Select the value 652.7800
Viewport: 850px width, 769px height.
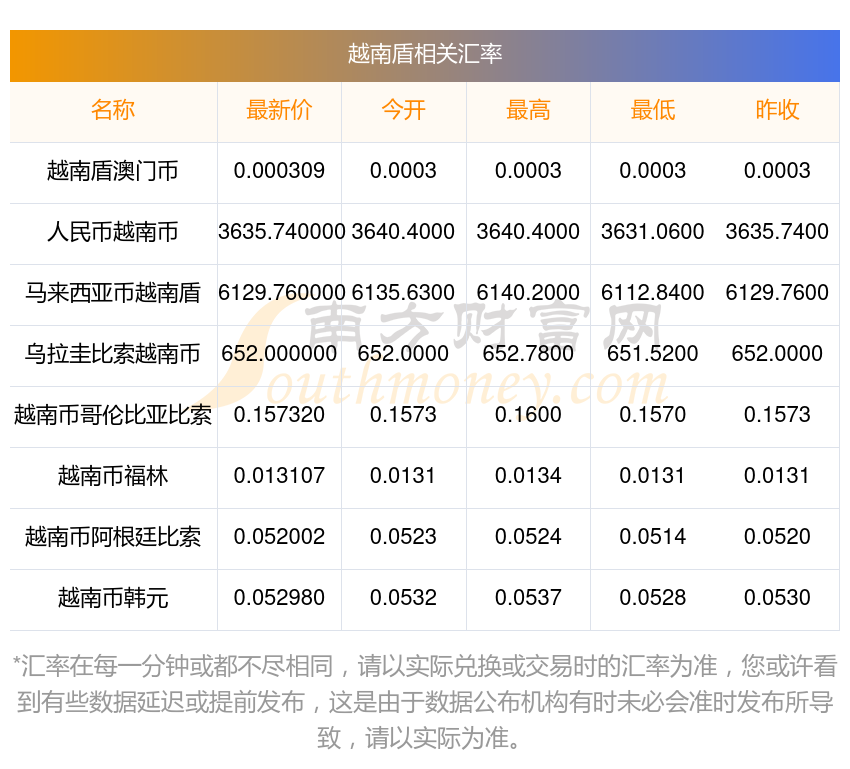point(528,353)
